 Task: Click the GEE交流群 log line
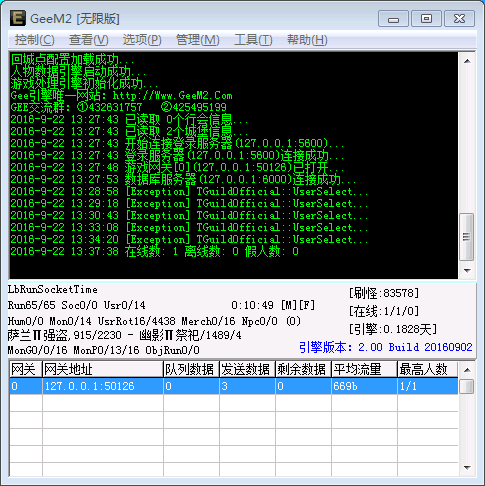click(119, 107)
